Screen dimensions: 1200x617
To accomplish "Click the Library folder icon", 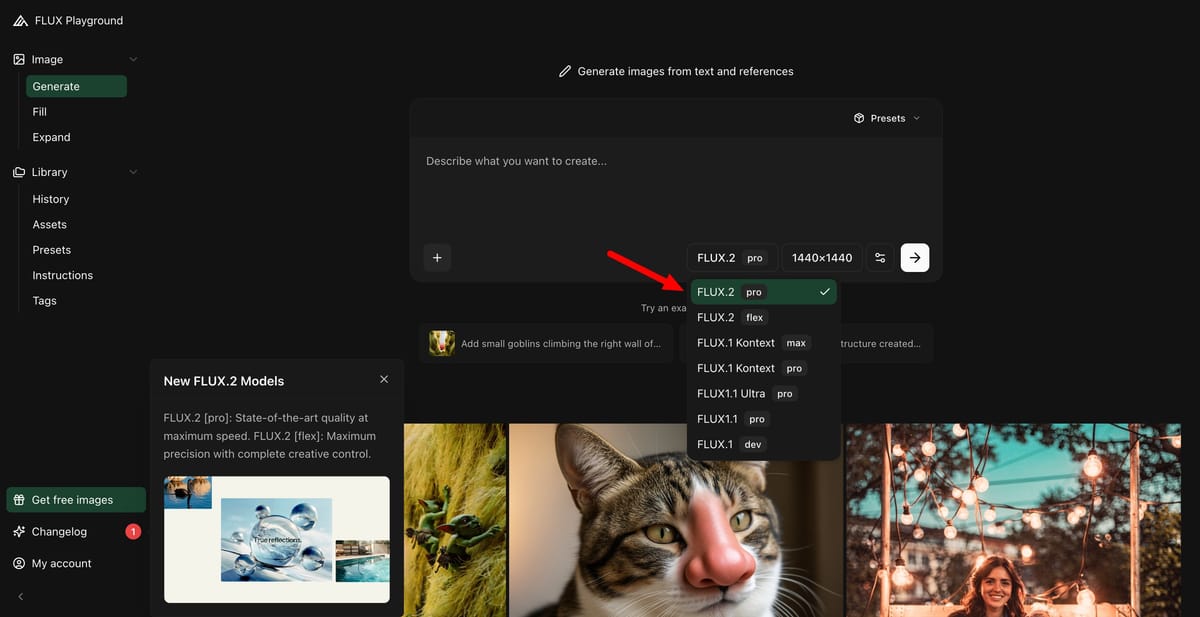I will (x=18, y=171).
